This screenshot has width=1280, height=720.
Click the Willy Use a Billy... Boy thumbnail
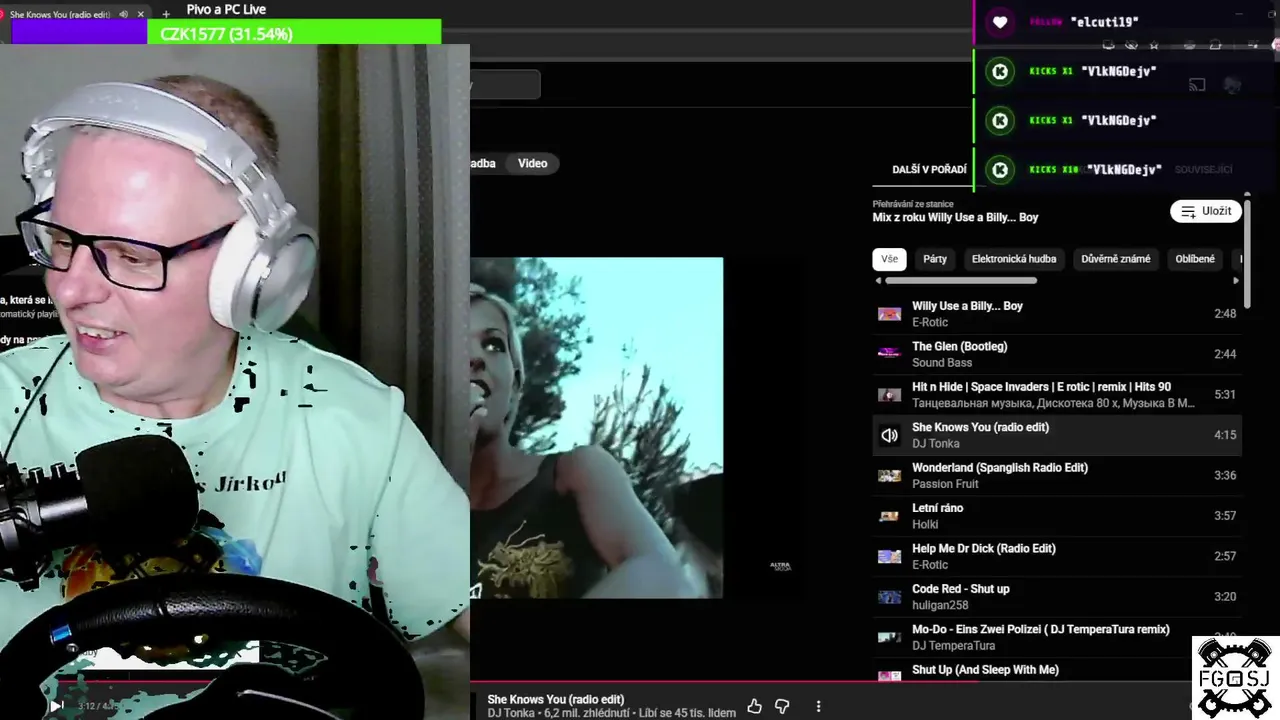tap(889, 314)
